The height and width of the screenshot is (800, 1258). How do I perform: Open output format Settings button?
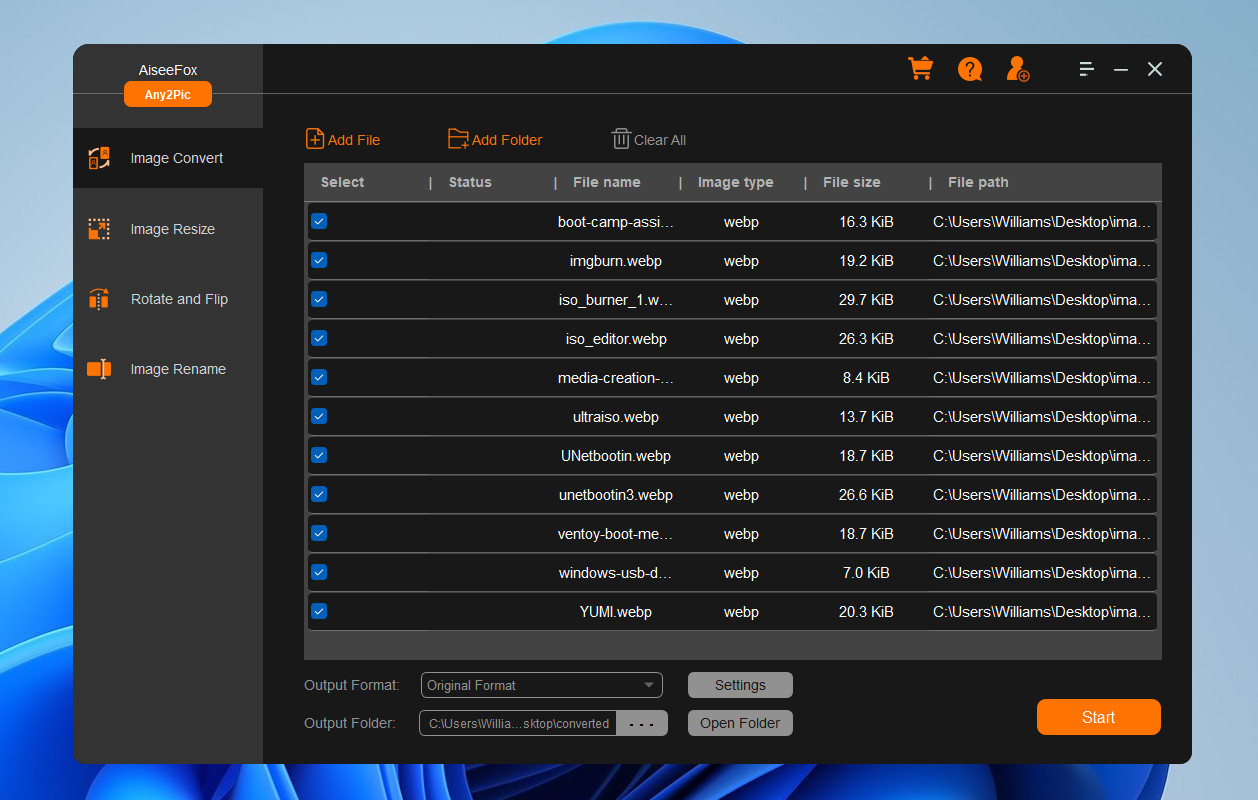(x=740, y=685)
